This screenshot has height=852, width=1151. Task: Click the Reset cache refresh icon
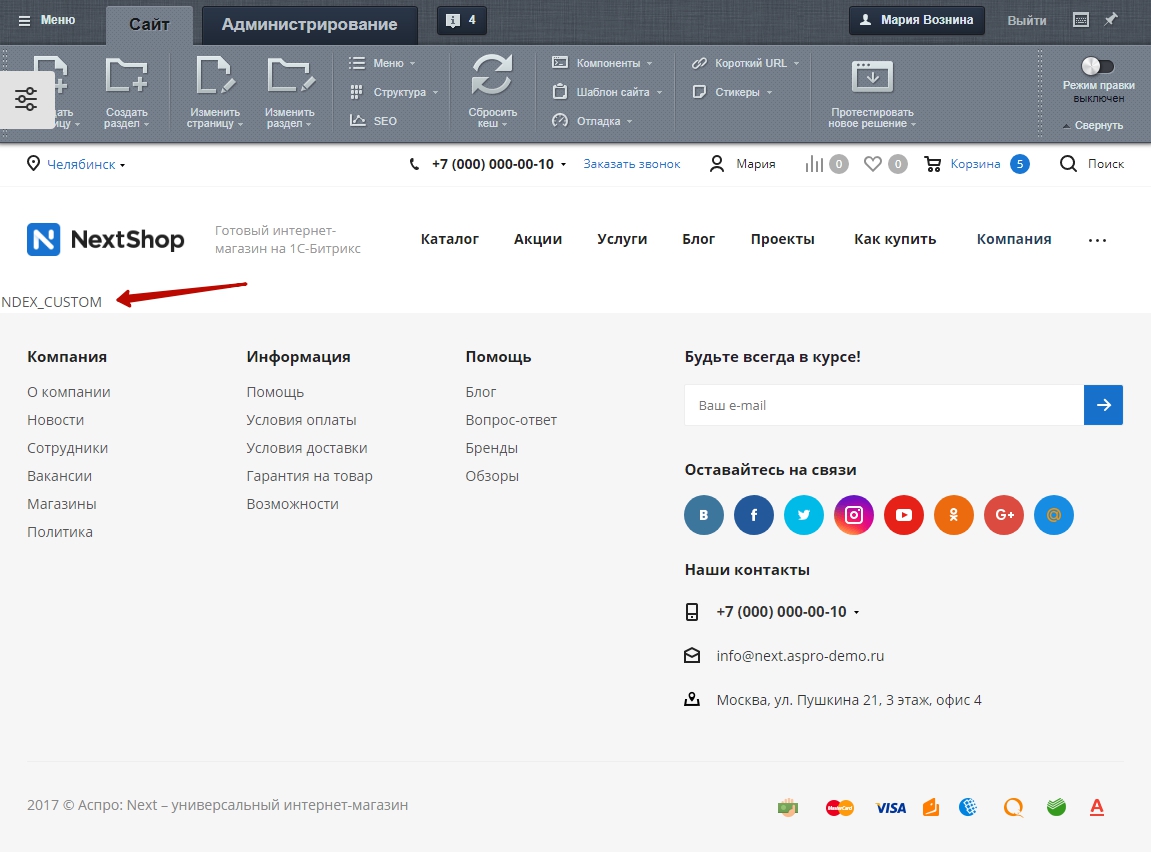[492, 75]
